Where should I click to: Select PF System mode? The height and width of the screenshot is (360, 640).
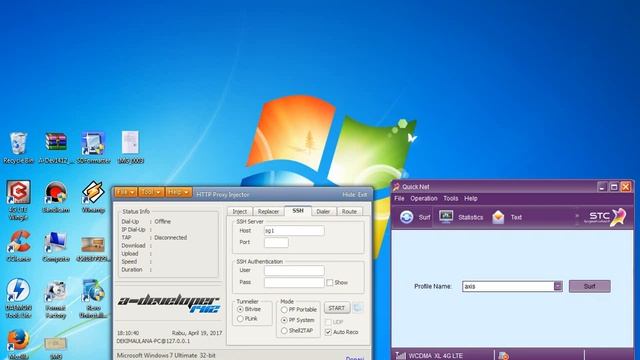click(284, 320)
